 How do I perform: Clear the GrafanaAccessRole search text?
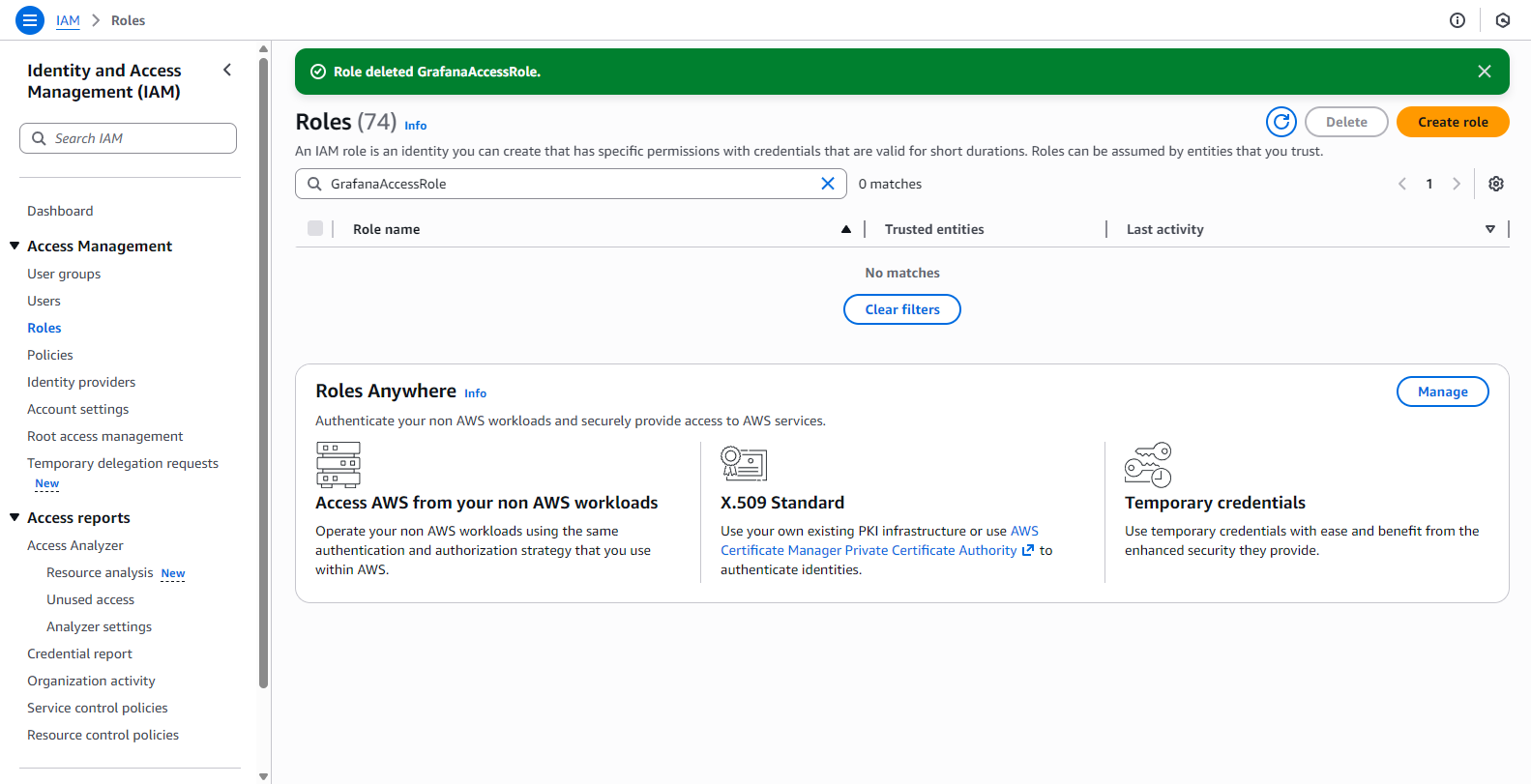click(828, 184)
